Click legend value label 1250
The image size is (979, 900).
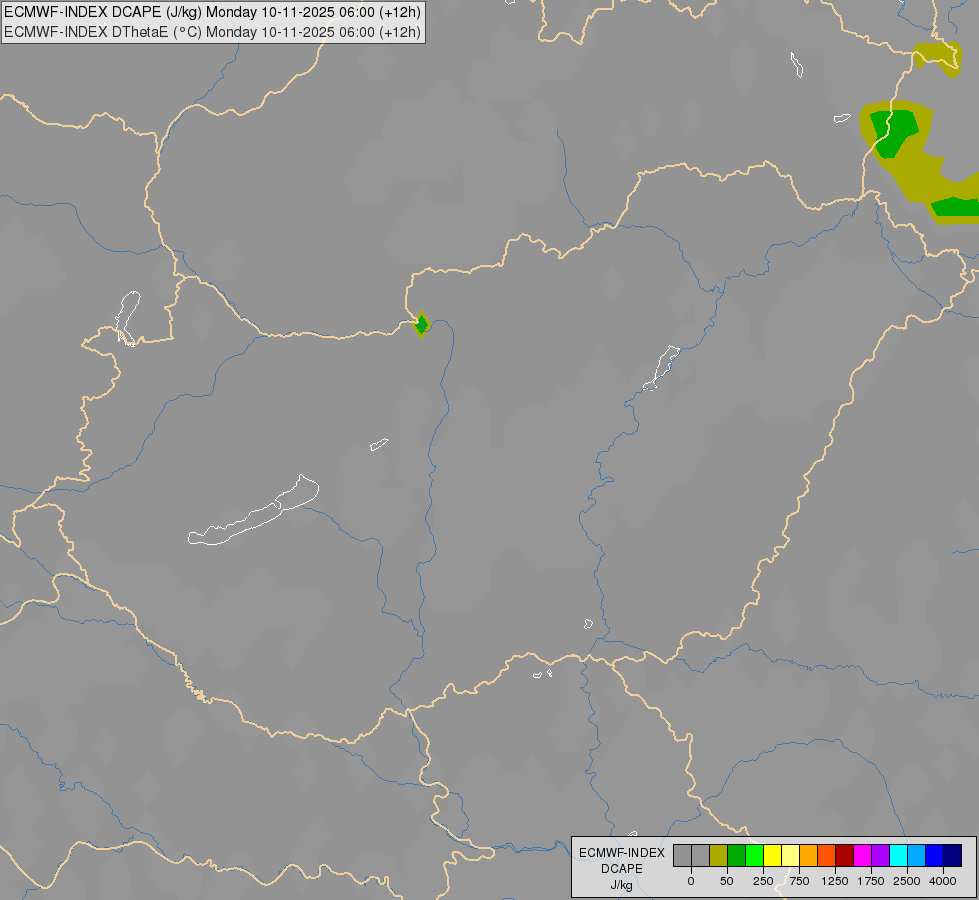pos(835,881)
